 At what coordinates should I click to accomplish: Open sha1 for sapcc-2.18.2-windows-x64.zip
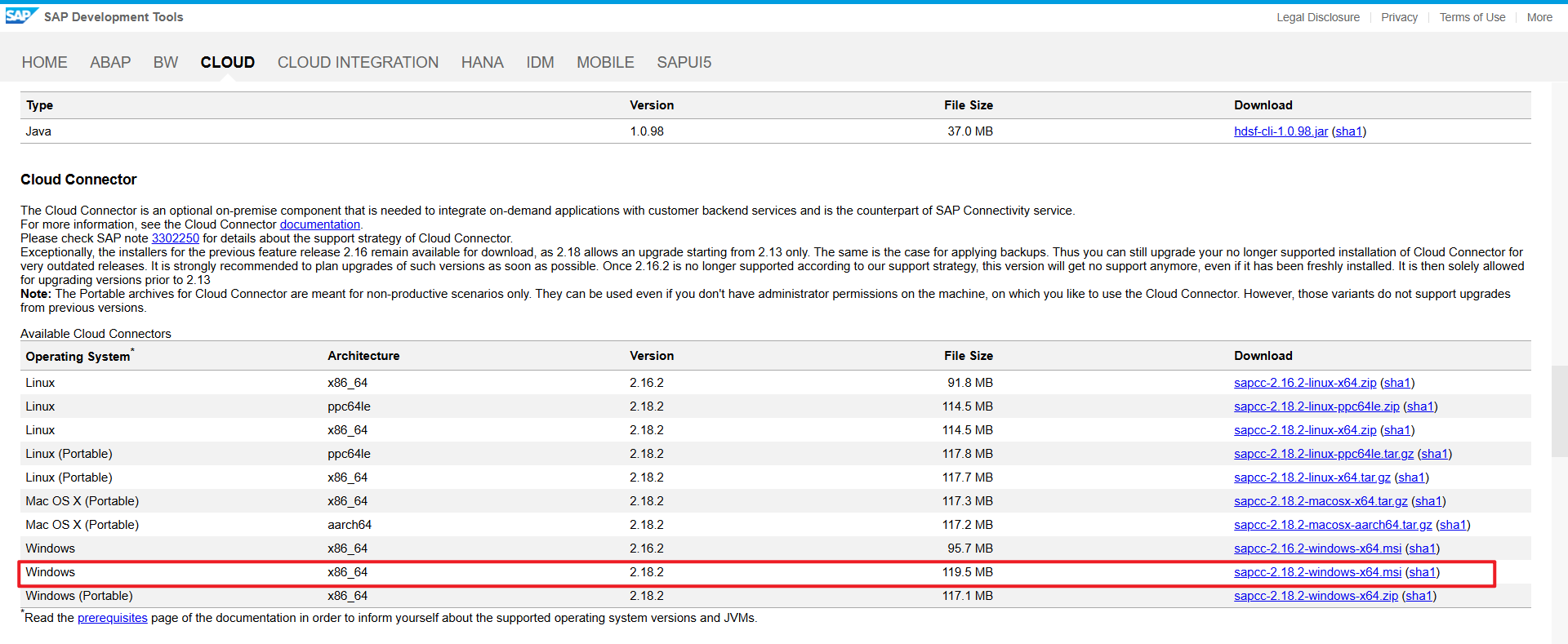pos(1419,596)
